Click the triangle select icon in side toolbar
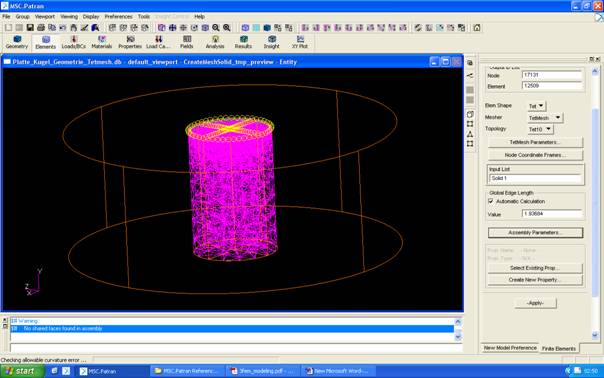604x378 pixels. [470, 134]
